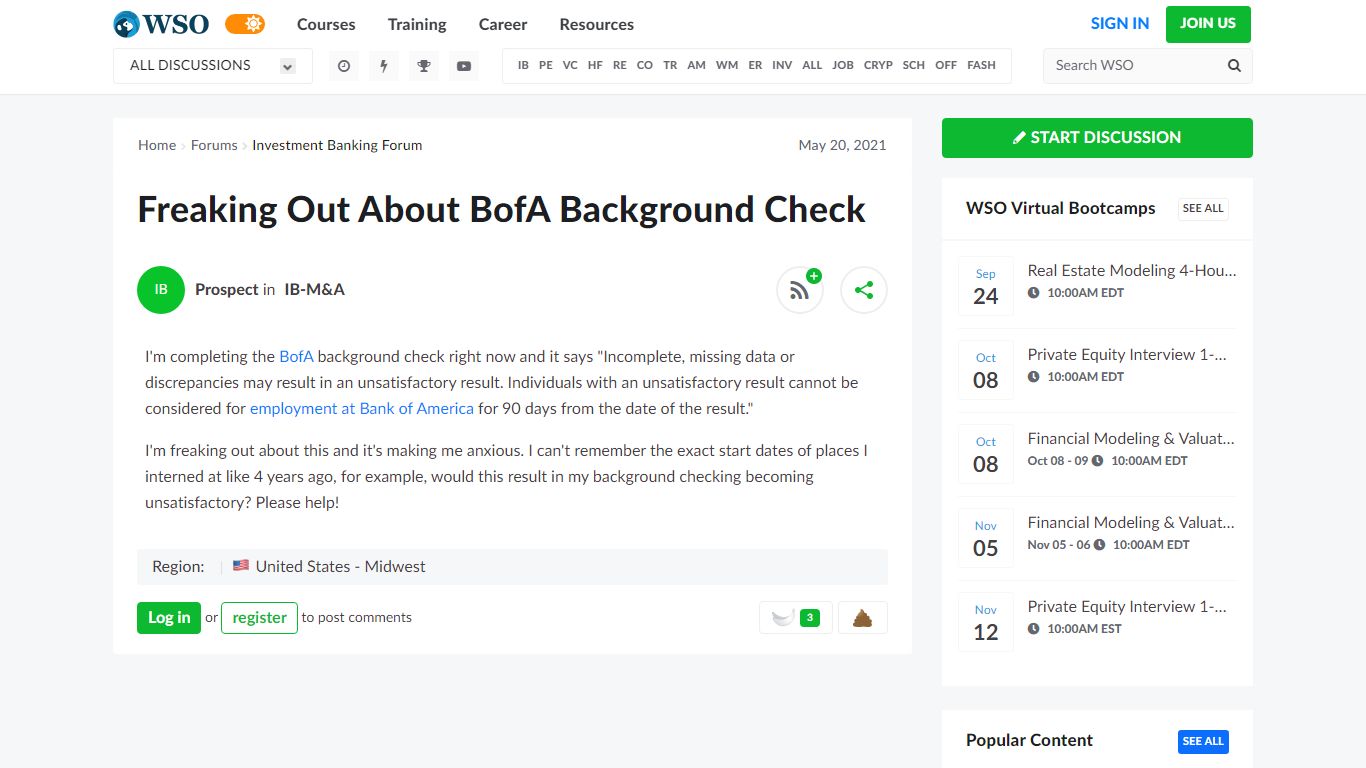Open Private Equity Interview Oct 08 bootcamp

(x=1128, y=354)
